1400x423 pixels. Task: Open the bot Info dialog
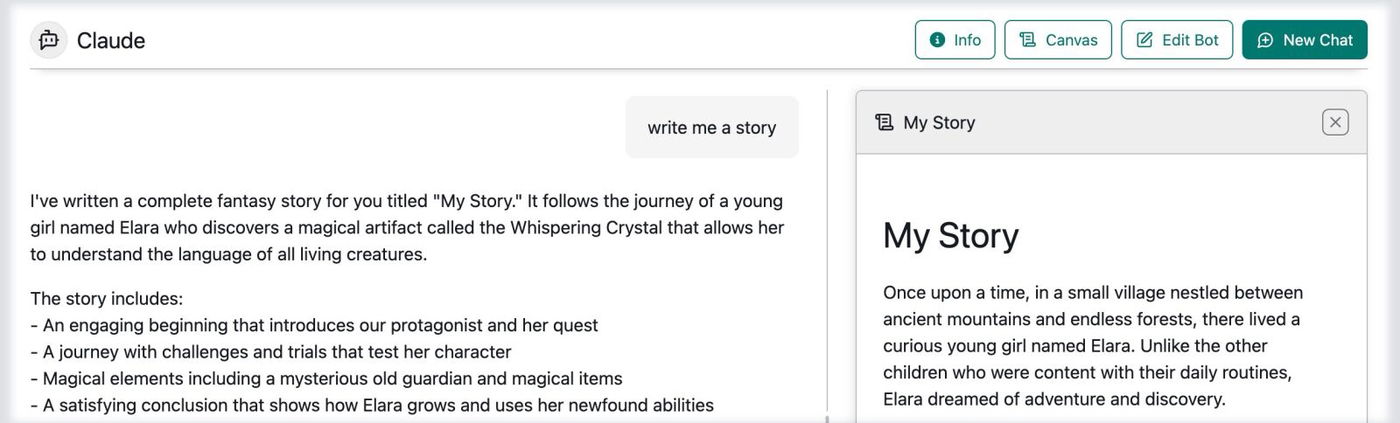click(x=955, y=40)
